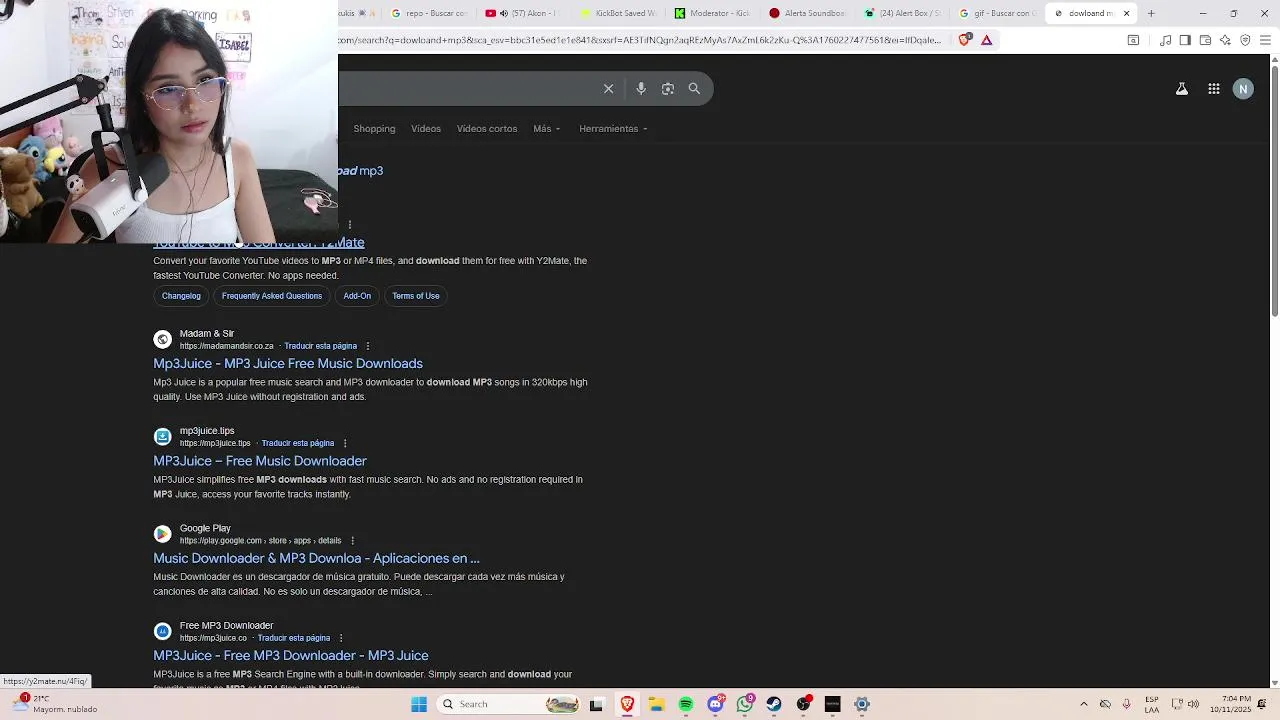Click the Brave VPN shield icon
This screenshot has width=1280, height=720.
coord(1245,40)
